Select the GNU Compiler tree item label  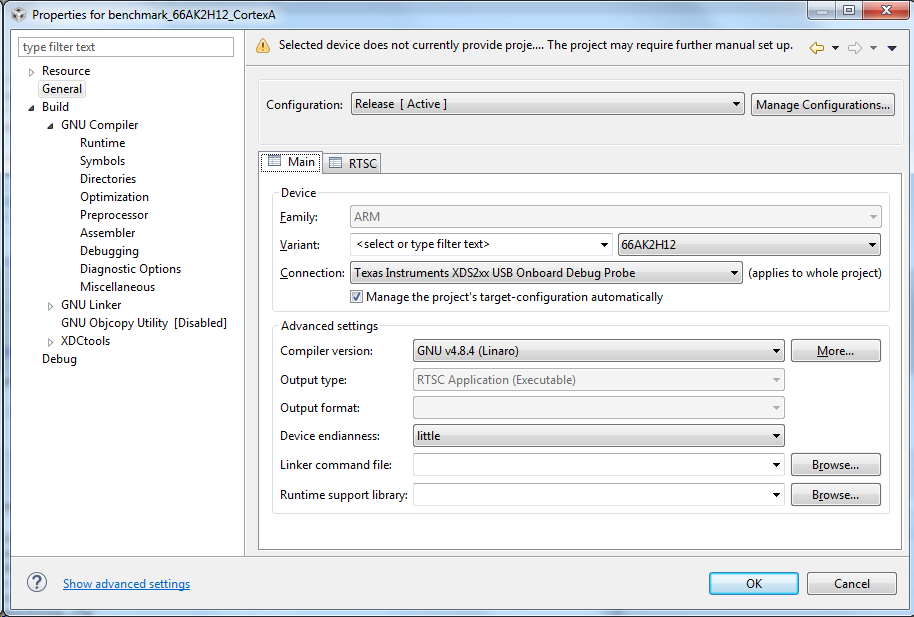(100, 125)
